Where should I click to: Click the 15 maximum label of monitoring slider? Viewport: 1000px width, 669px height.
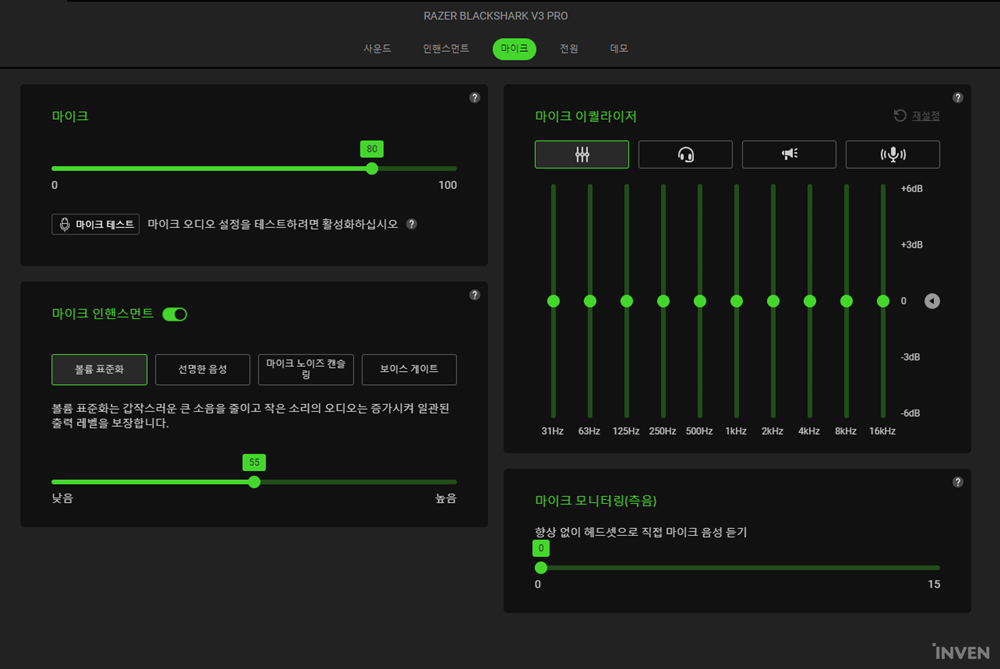point(934,584)
